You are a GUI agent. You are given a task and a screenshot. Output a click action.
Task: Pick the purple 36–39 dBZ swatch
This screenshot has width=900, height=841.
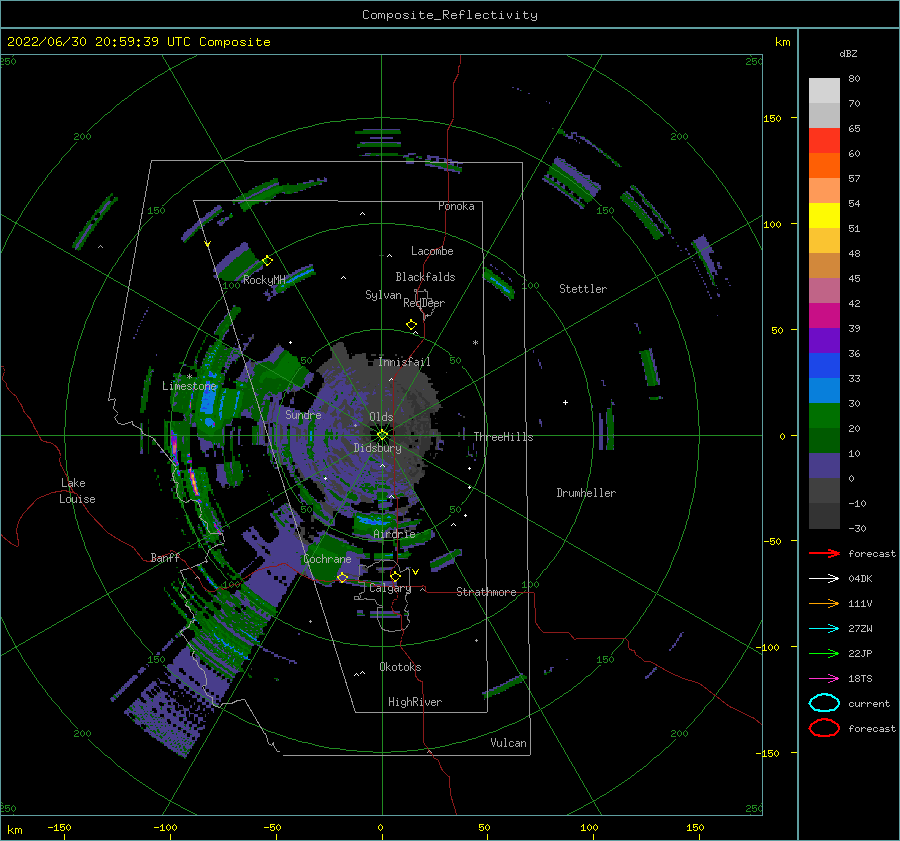click(x=824, y=340)
